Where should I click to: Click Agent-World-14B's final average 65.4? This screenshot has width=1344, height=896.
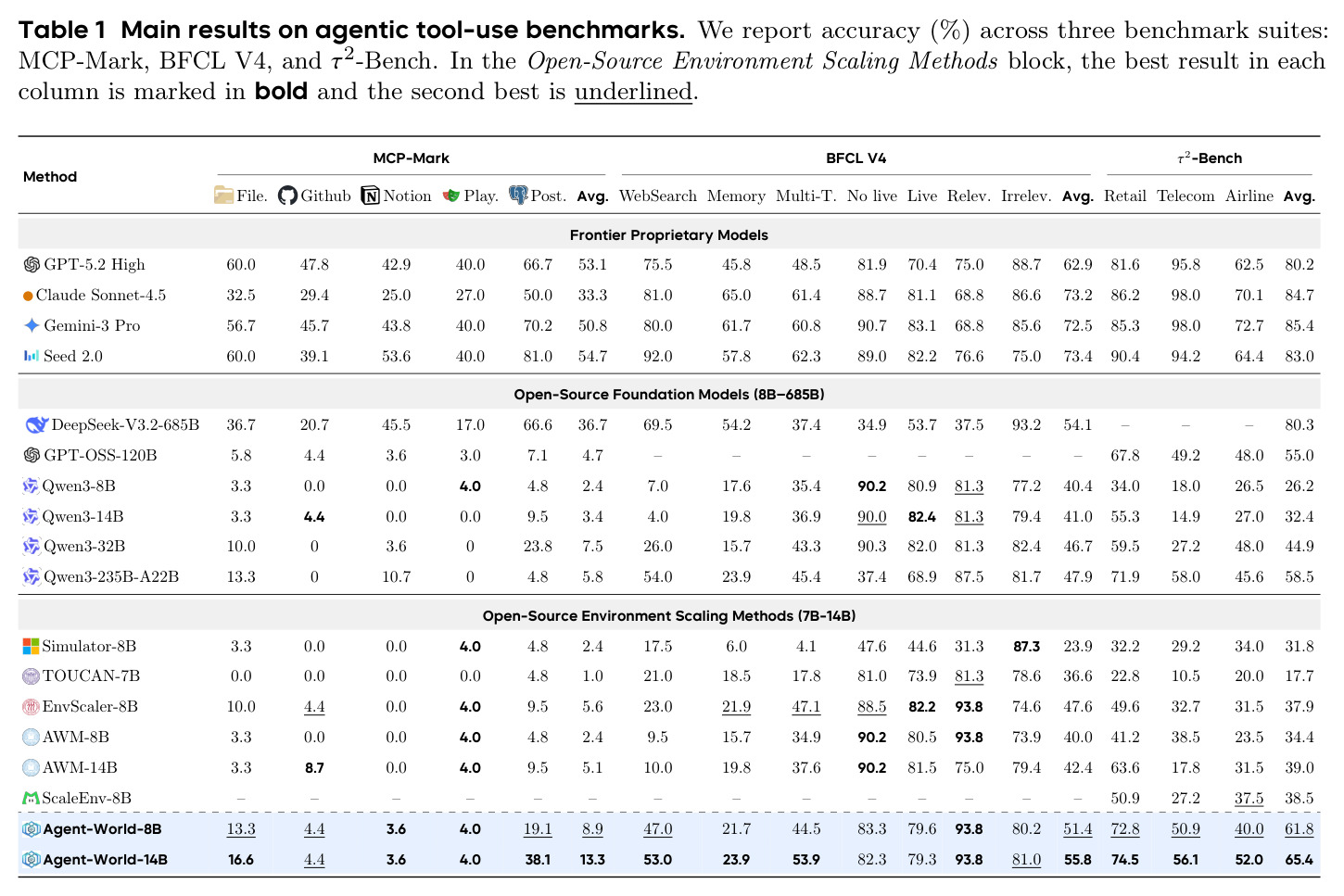(1300, 860)
